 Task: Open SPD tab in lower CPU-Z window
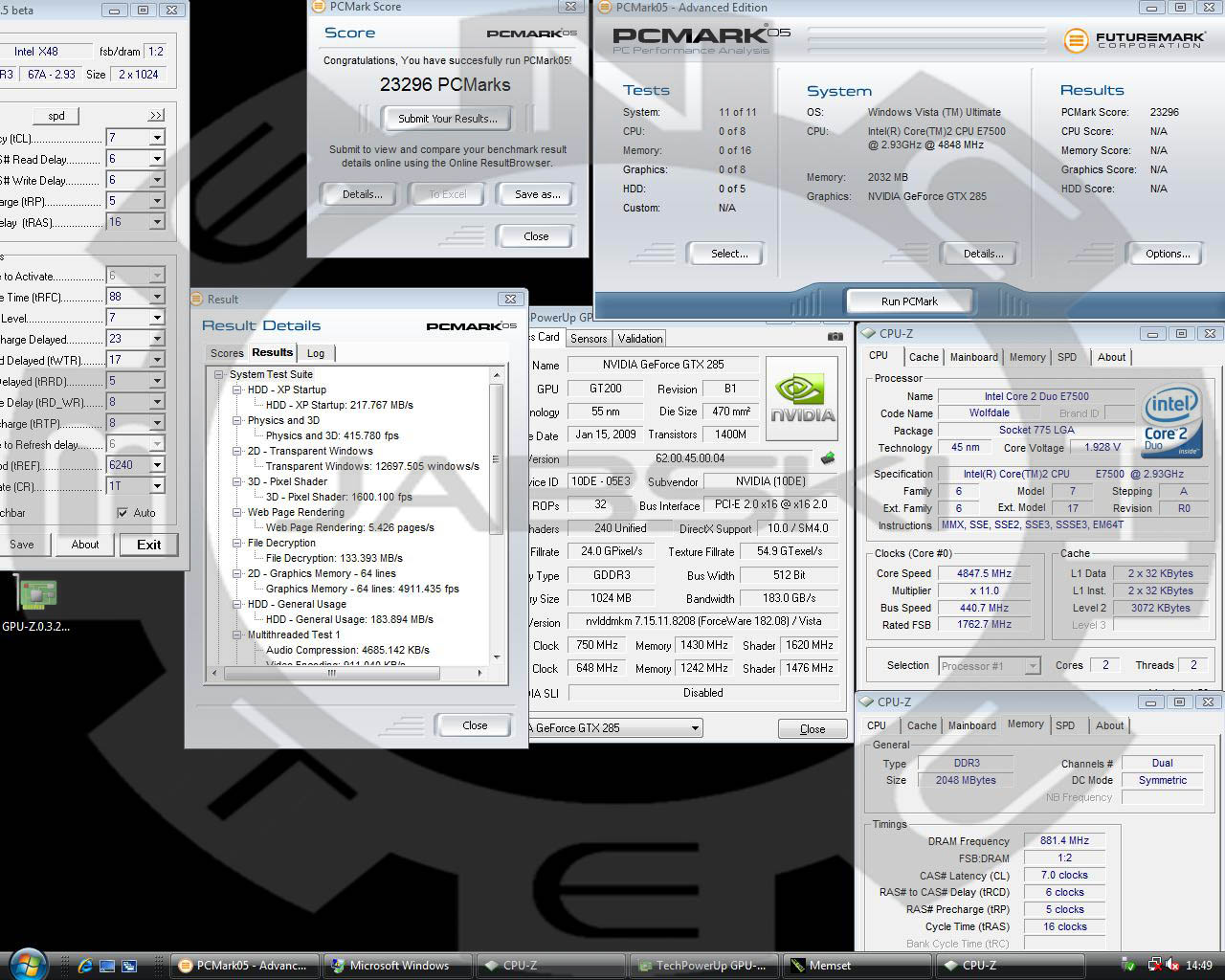[1065, 725]
